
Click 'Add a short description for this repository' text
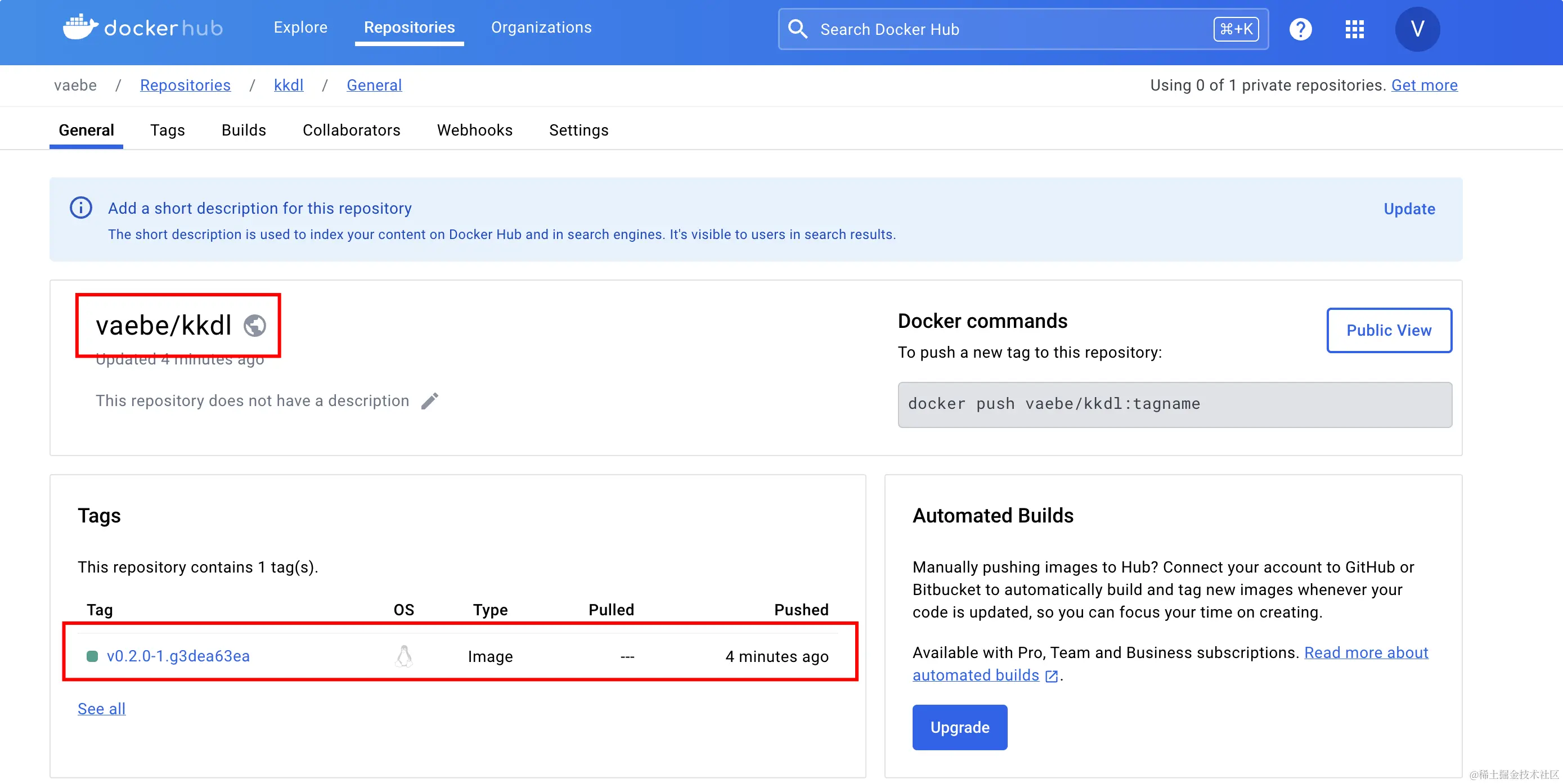coord(260,208)
